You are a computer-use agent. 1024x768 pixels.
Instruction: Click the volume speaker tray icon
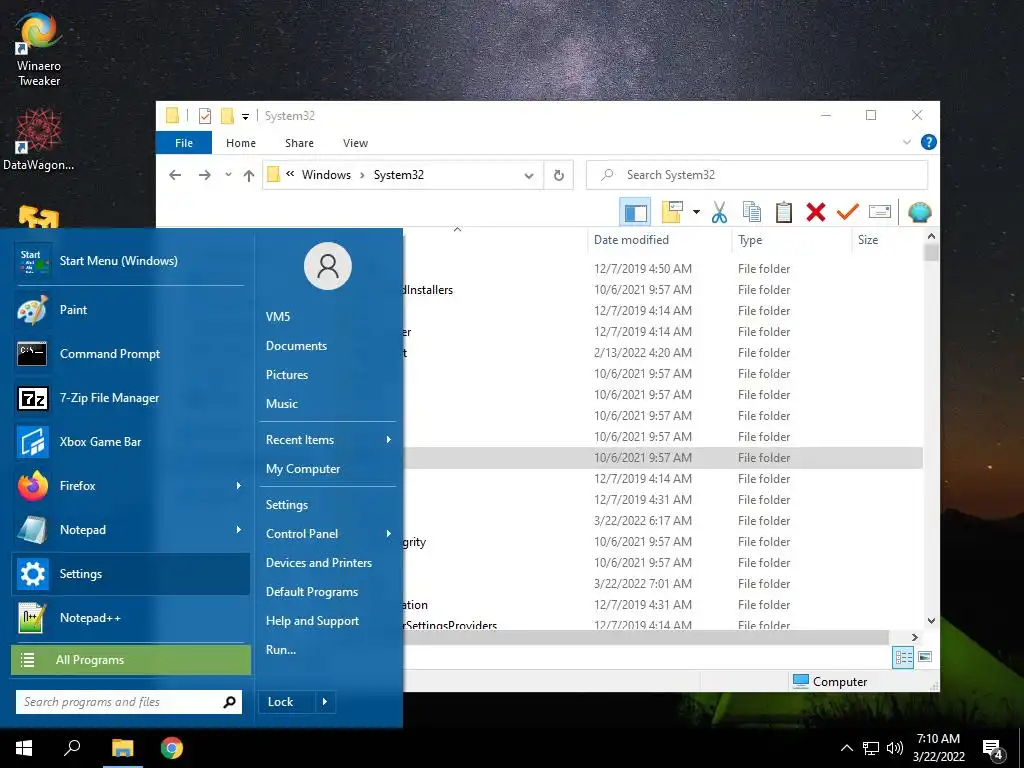coord(895,748)
